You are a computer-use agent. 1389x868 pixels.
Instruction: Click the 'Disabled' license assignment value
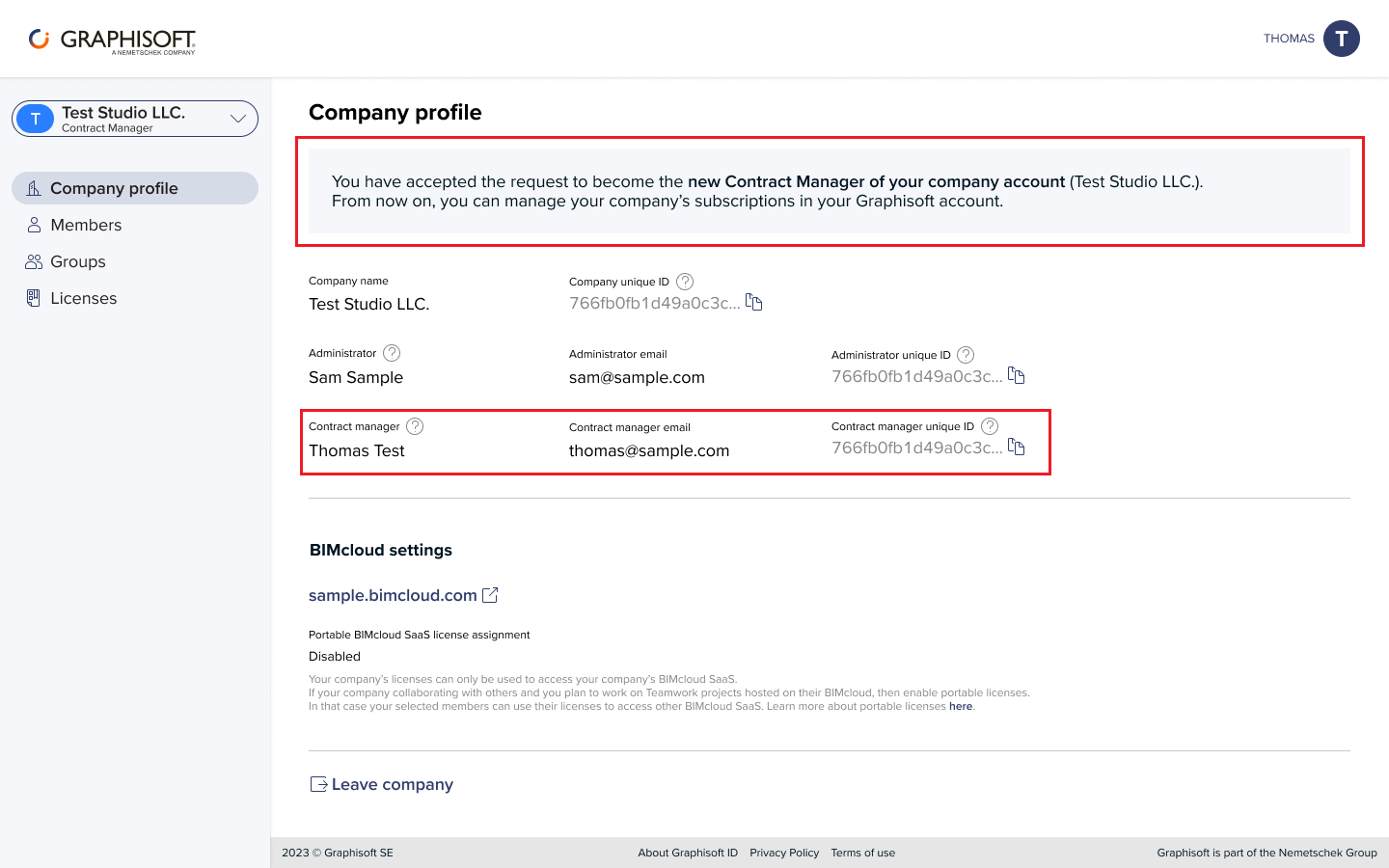click(x=335, y=656)
